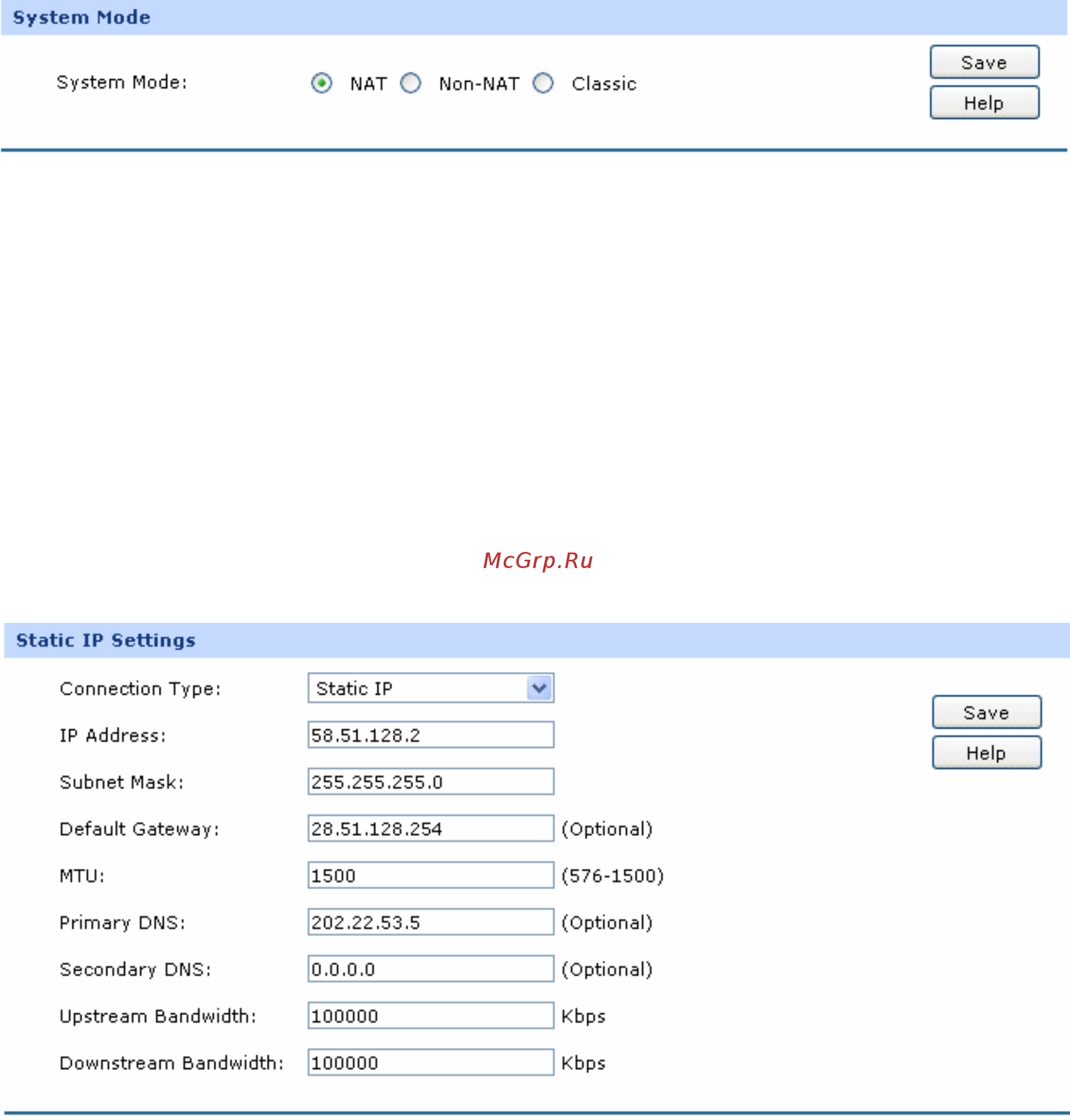Click the Default Gateway input field
The width and height of the screenshot is (1070, 1120).
(430, 829)
